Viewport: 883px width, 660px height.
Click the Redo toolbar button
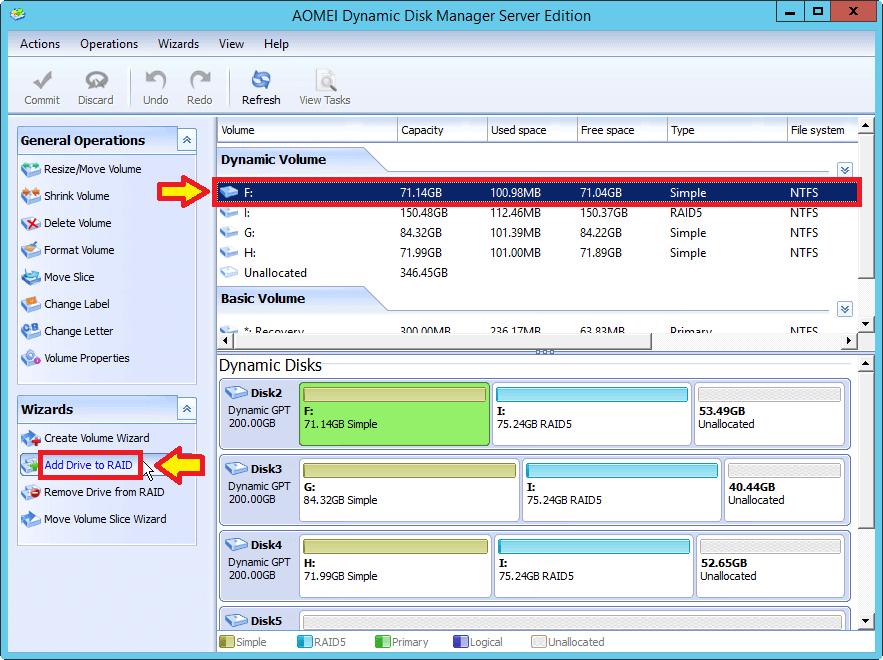point(199,88)
